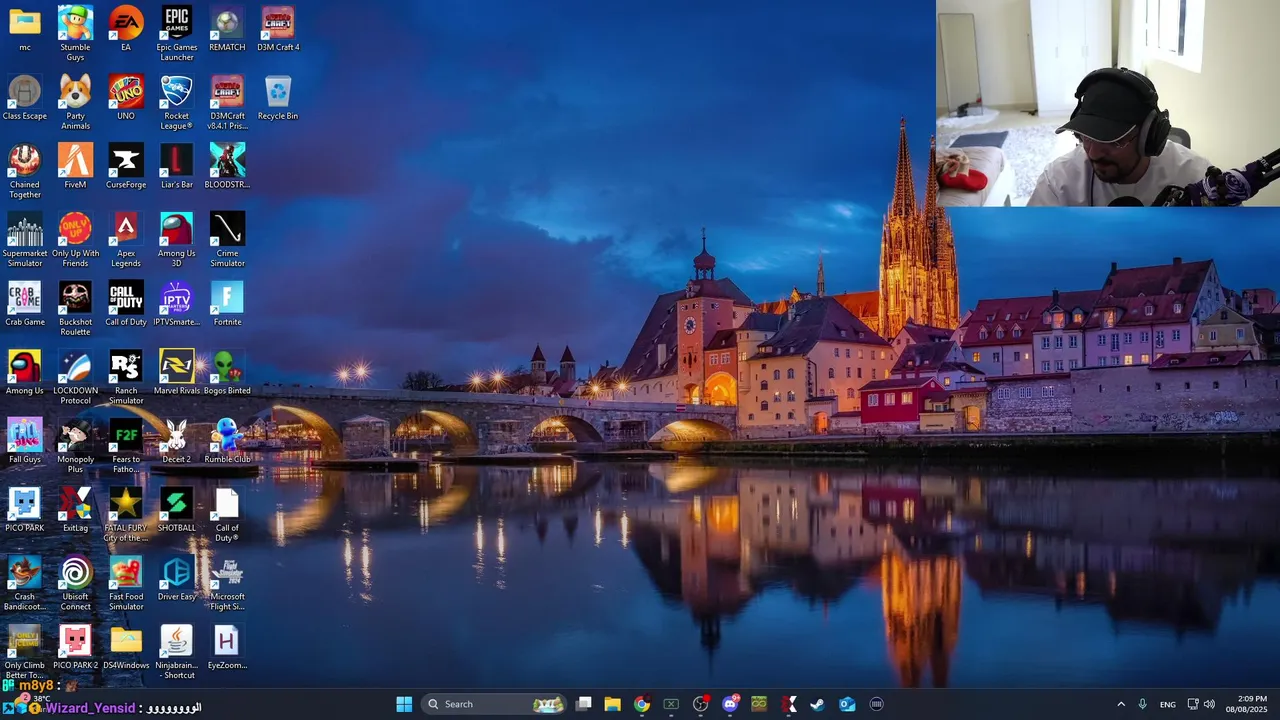Screen dimensions: 1280x720
Task: Select the Ranch Simulator icon
Action: pos(126,377)
